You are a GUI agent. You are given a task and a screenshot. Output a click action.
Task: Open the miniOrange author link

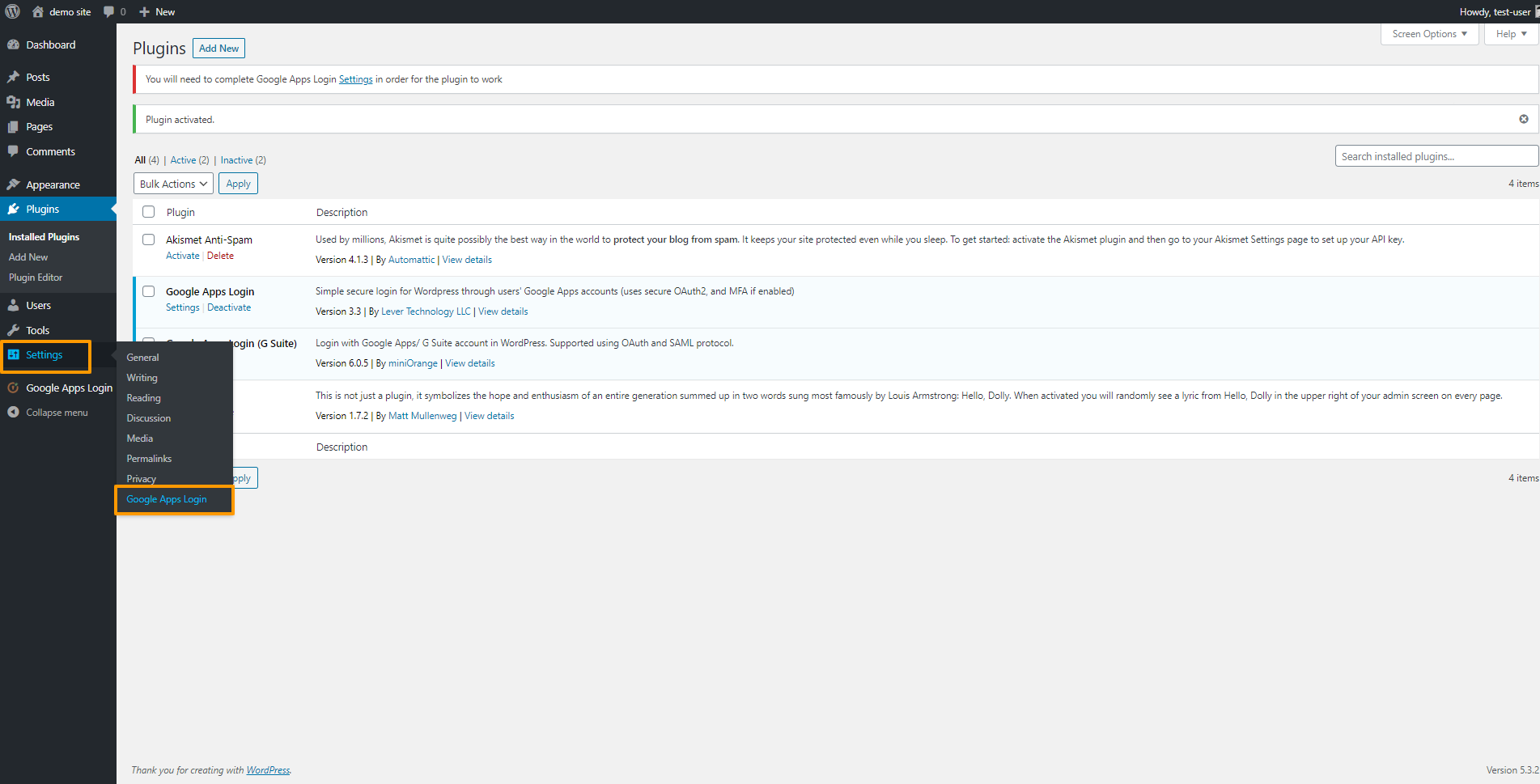pyautogui.click(x=413, y=363)
